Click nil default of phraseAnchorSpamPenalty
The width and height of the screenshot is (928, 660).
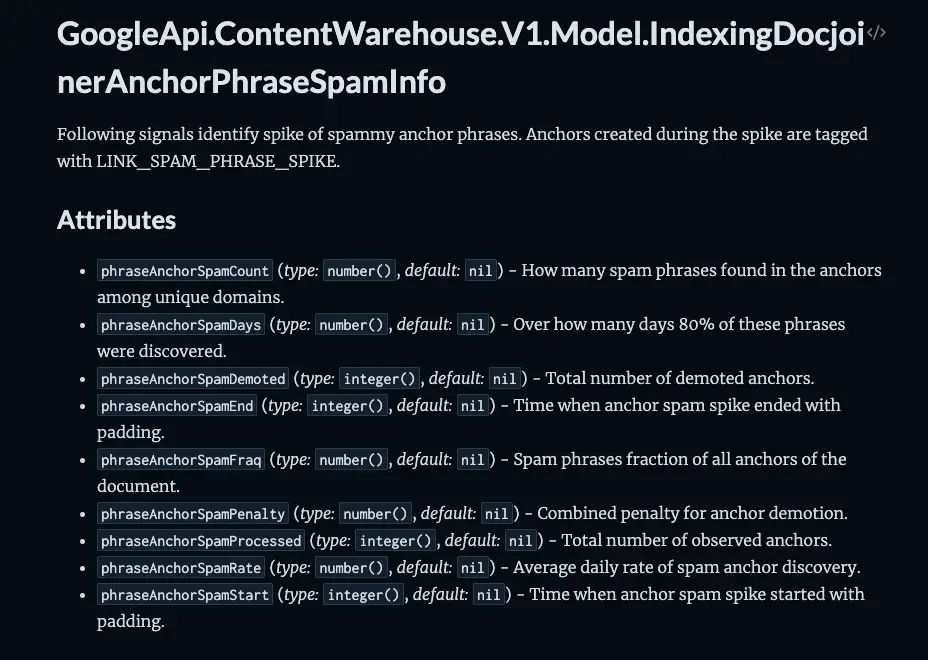click(497, 513)
